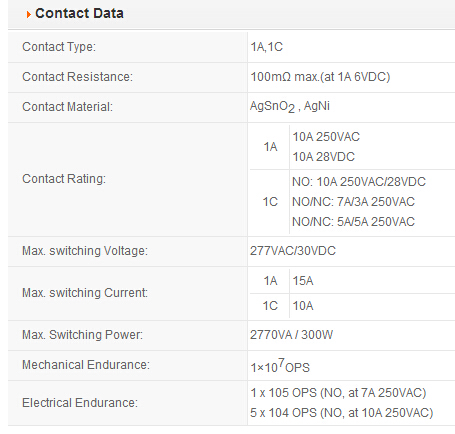Image resolution: width=455 pixels, height=434 pixels.
Task: Click the Contact Data section heading
Action: pyautogui.click(x=79, y=13)
